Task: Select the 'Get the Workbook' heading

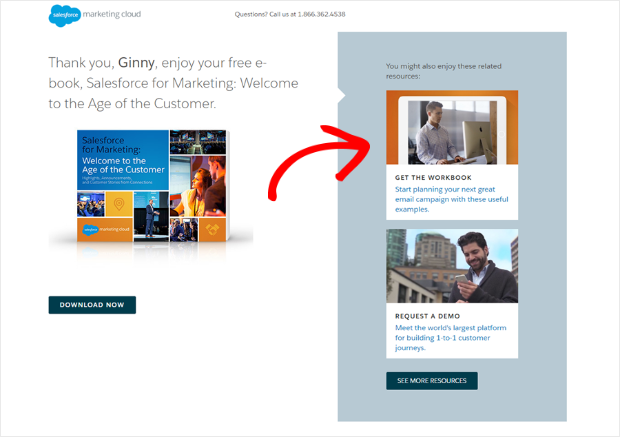Action: [x=433, y=178]
